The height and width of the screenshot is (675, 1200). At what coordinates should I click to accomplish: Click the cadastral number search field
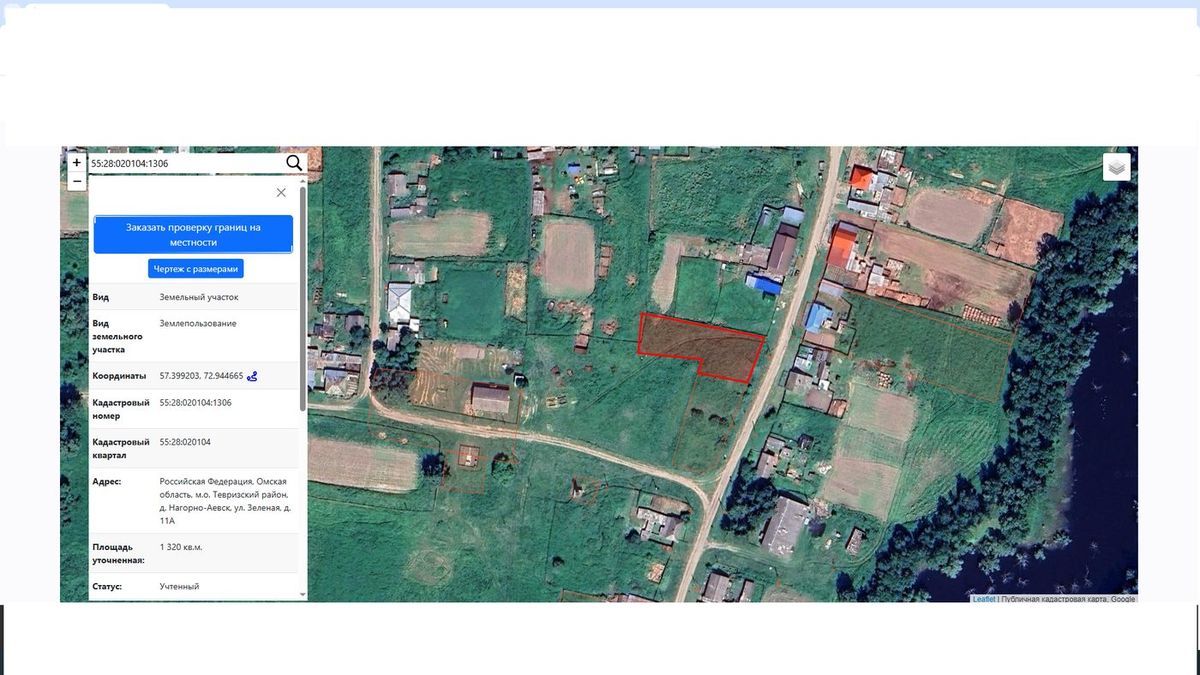coord(185,163)
